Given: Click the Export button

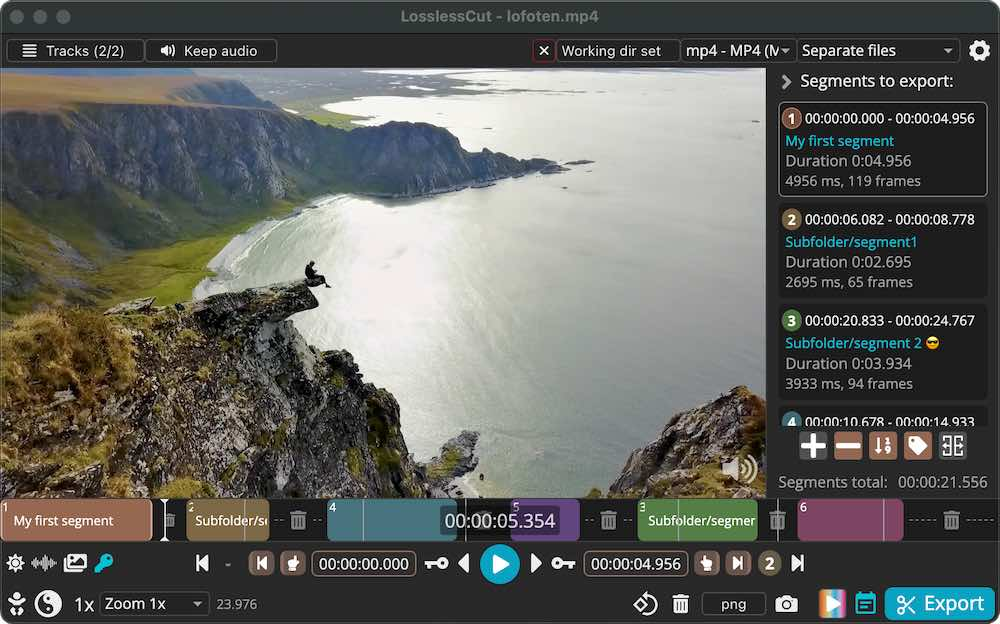Looking at the screenshot, I should click(x=939, y=604).
